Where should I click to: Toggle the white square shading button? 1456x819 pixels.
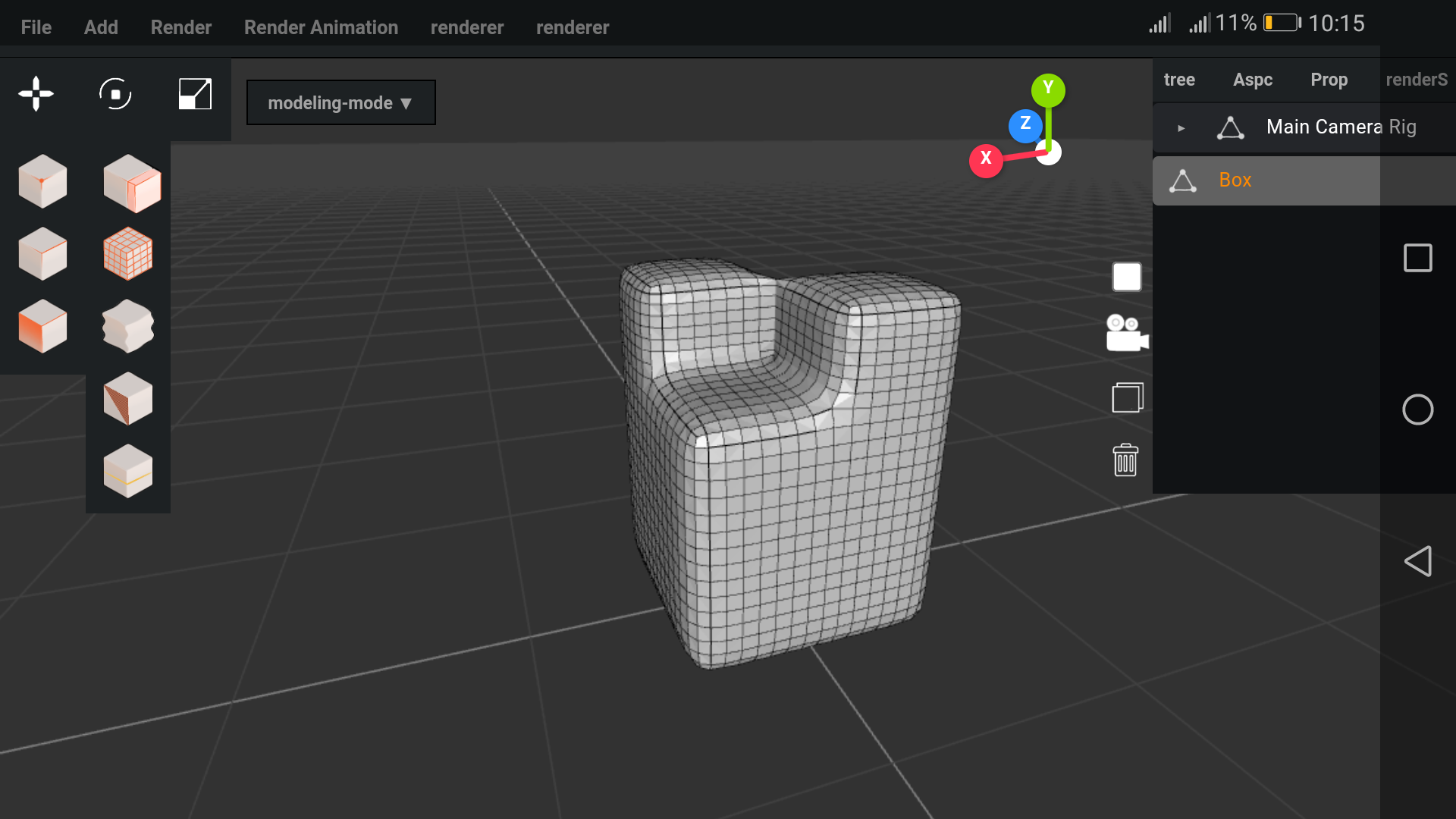tap(1127, 277)
